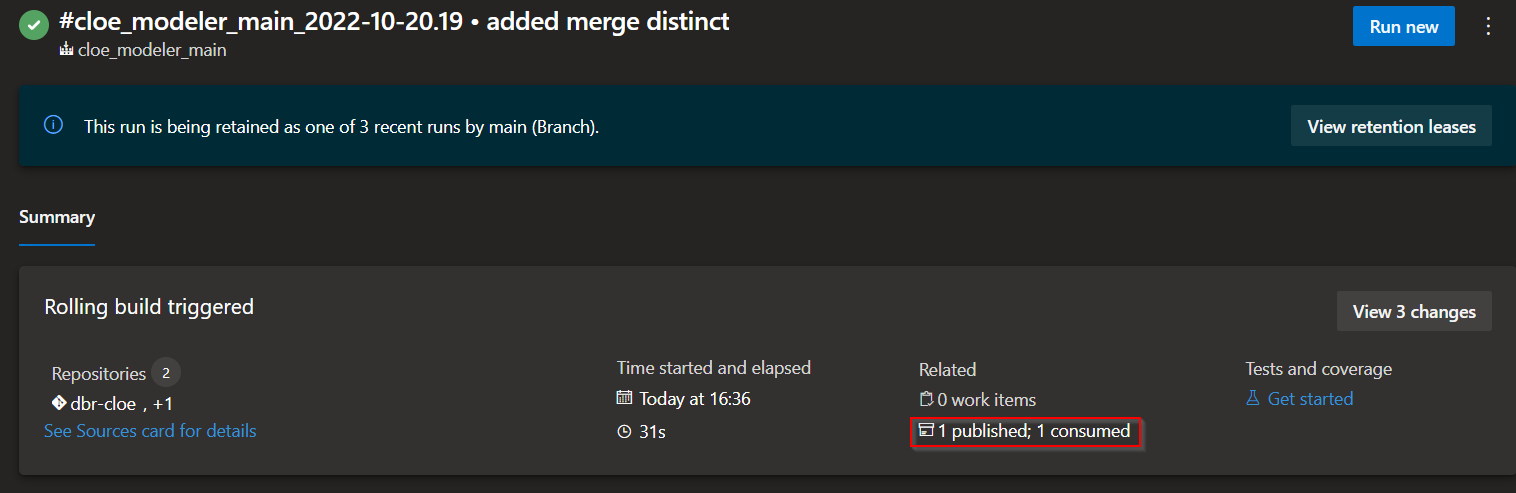Click the cloe_modeler_main pipeline name link
Viewport: 1516px width, 493px height.
click(152, 50)
